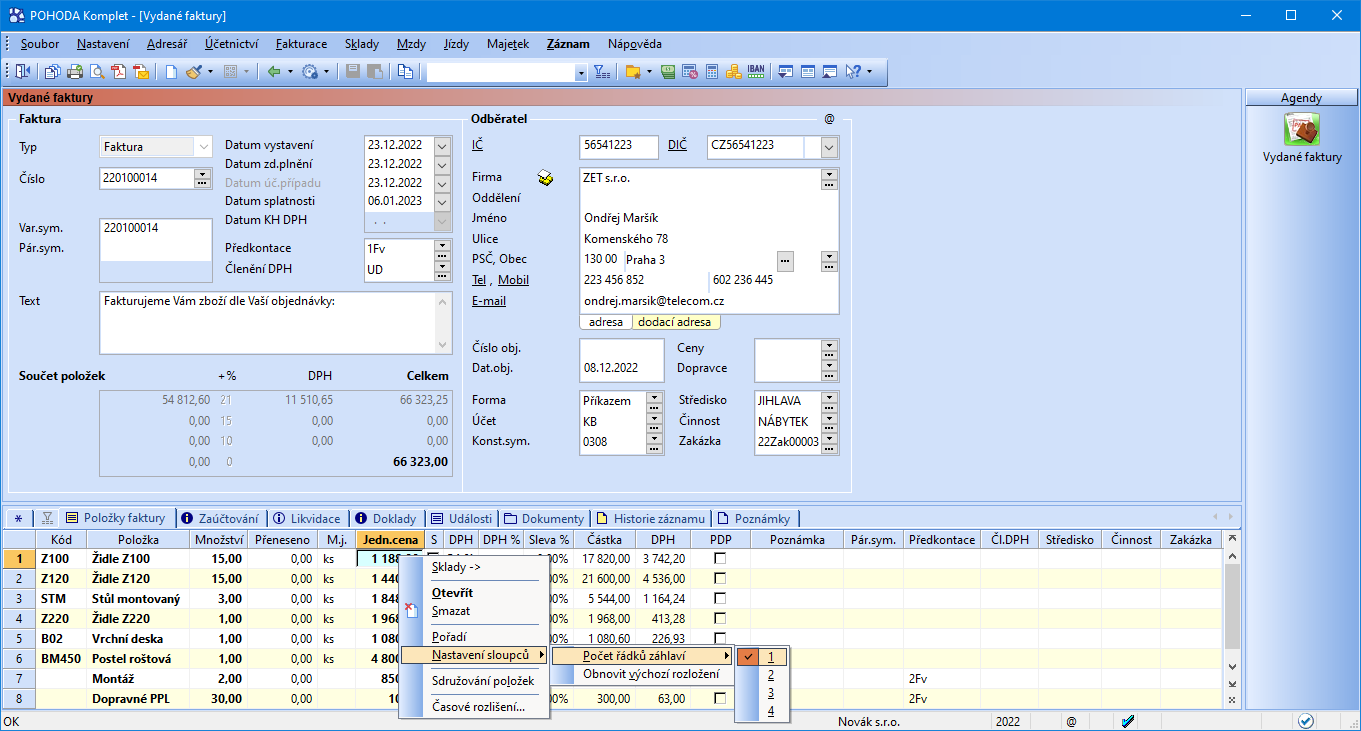
Task: Click the context help pointer icon
Action: (x=853, y=72)
